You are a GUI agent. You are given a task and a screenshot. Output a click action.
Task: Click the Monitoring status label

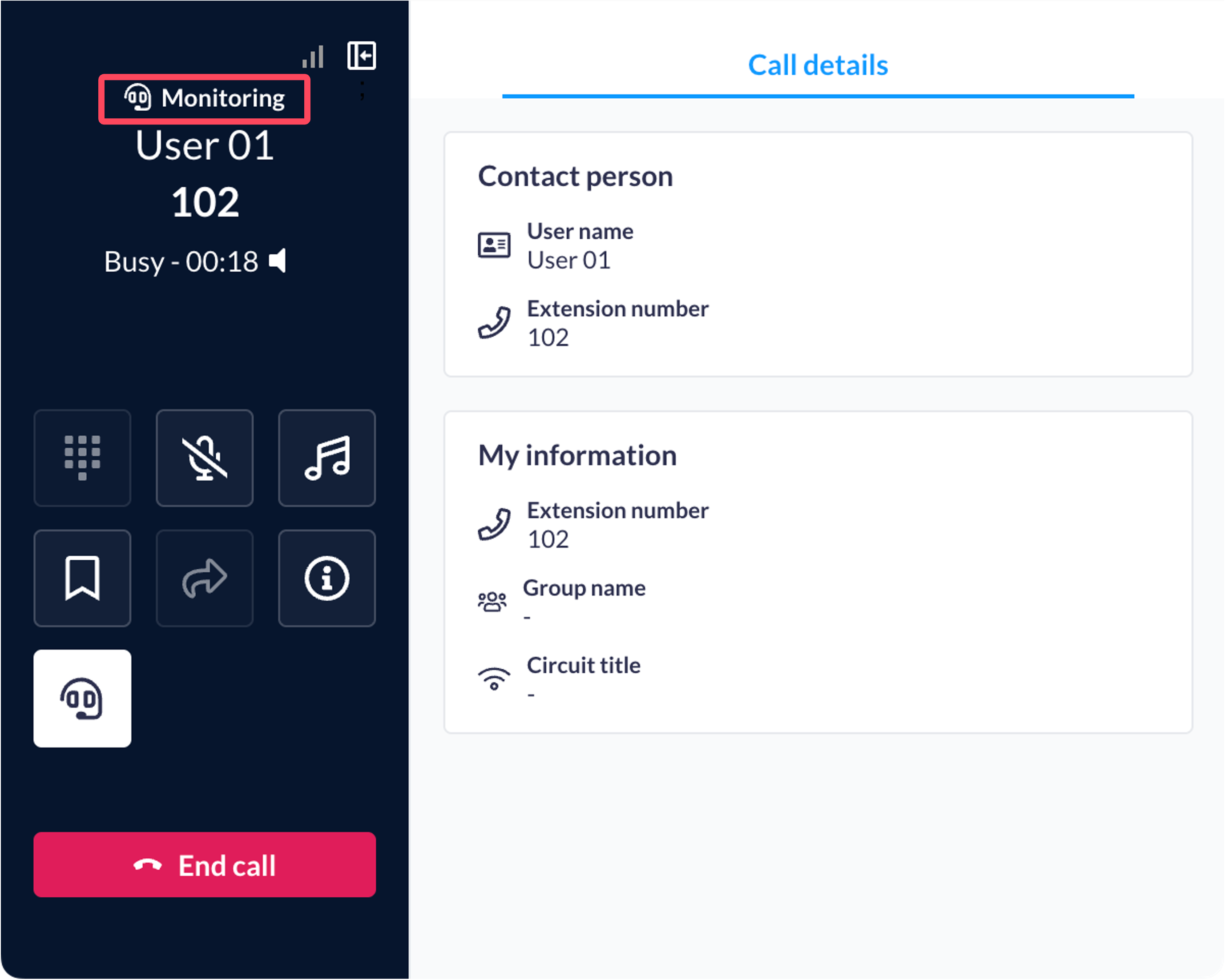205,98
